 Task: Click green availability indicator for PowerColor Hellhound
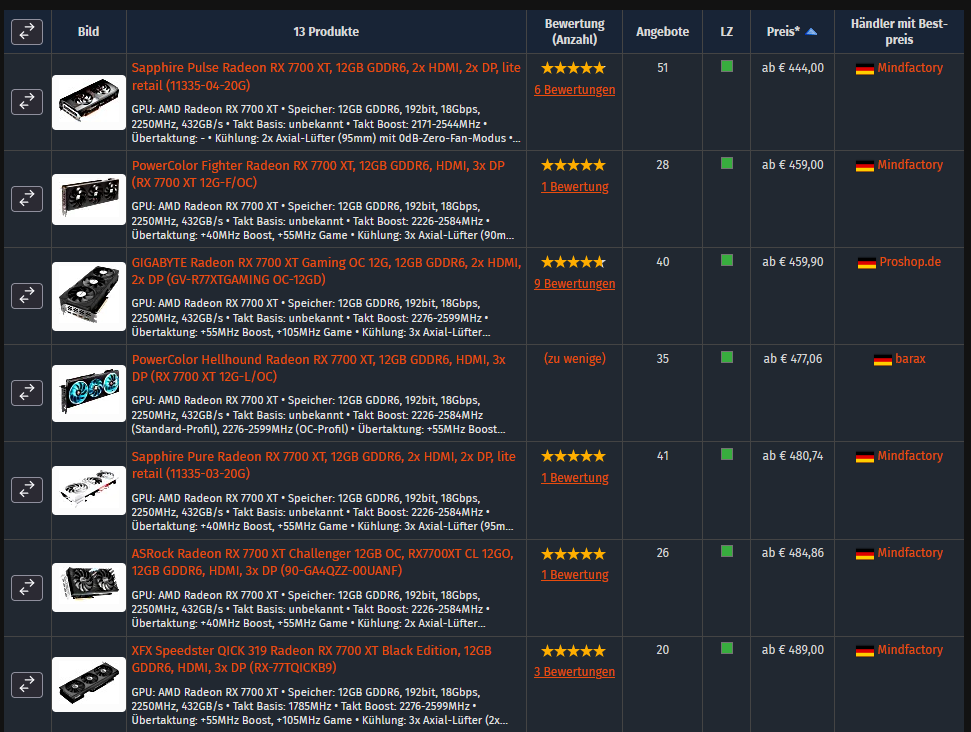coord(727,357)
